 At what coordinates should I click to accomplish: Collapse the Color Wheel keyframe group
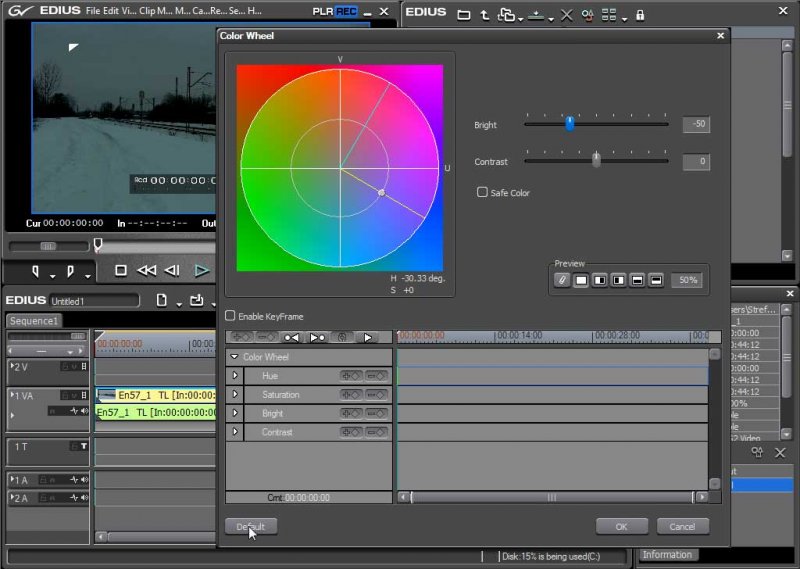tap(234, 357)
